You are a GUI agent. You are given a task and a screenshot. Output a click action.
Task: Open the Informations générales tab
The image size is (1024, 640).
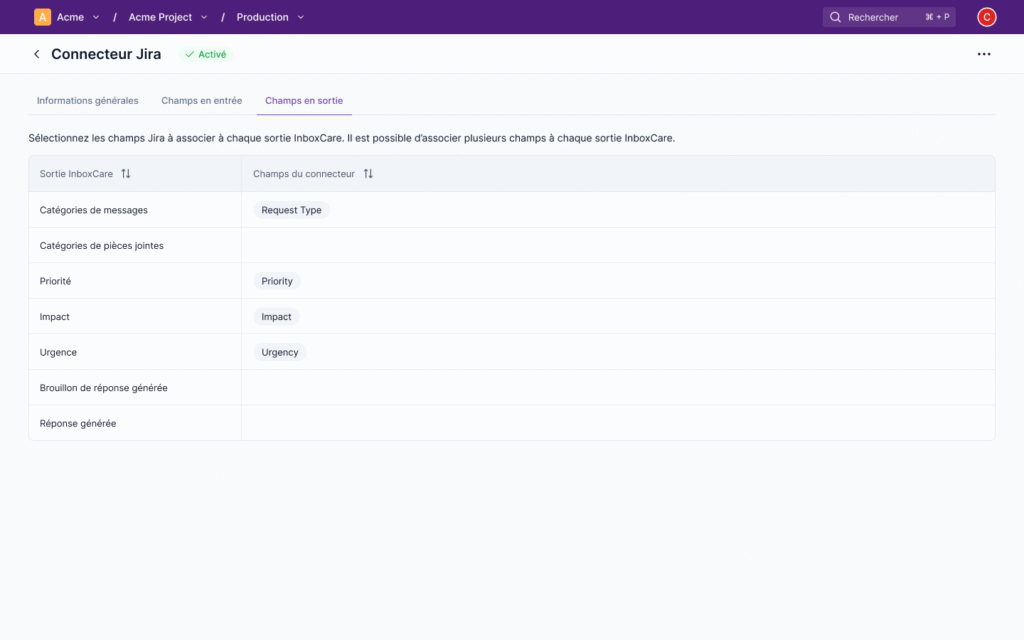(x=87, y=100)
